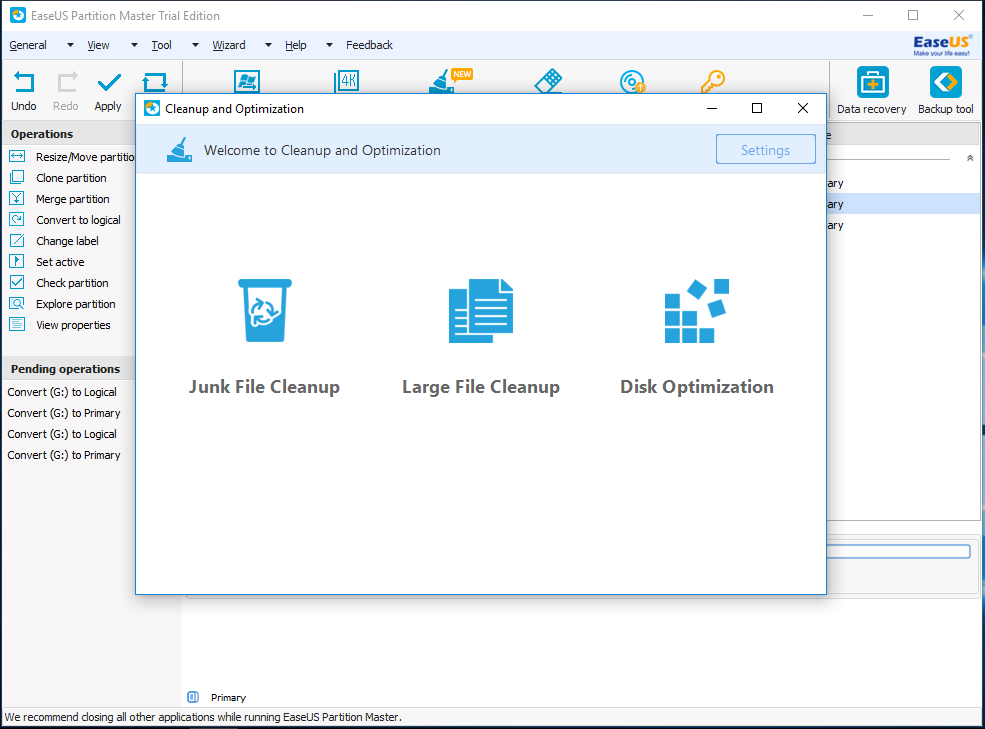Close the Cleanup and Optimization dialog
Screen dimensions: 985x729
pyautogui.click(x=803, y=108)
